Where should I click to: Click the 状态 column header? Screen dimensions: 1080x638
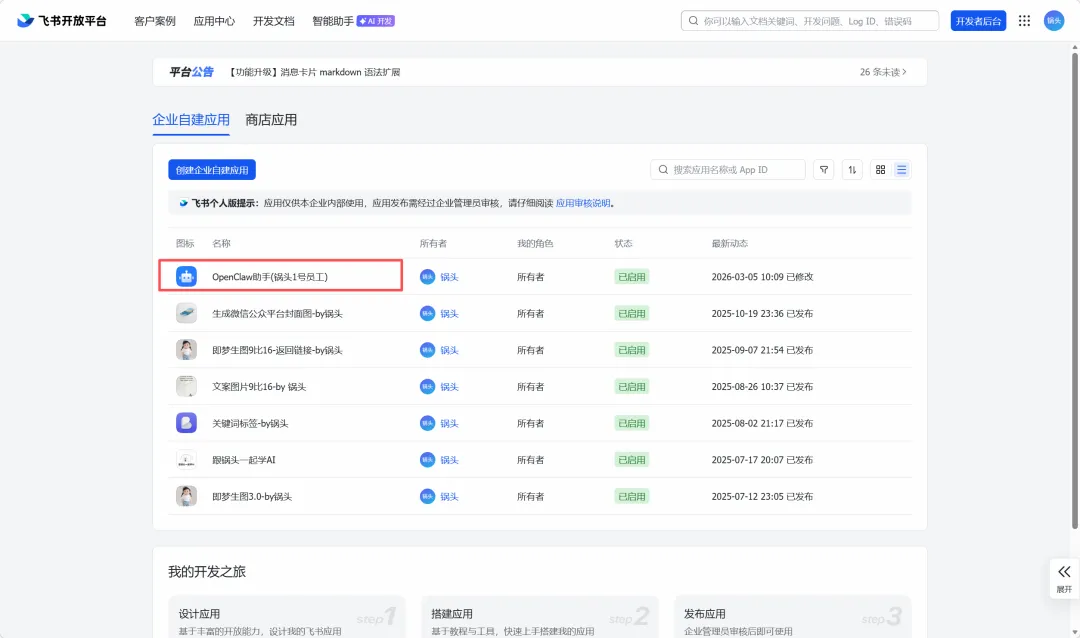click(x=623, y=243)
